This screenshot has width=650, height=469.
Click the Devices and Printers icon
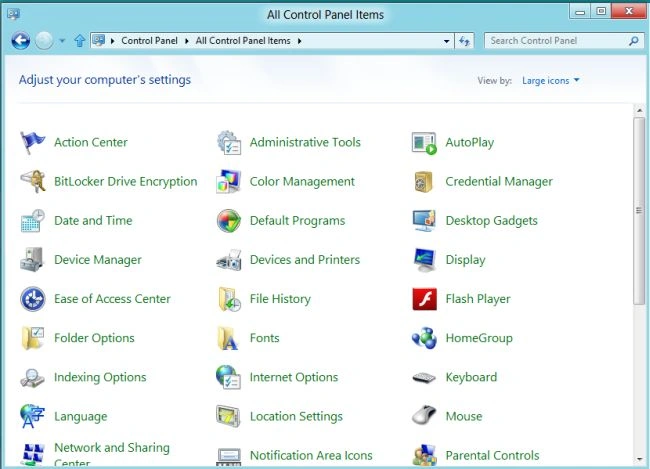pyautogui.click(x=229, y=260)
